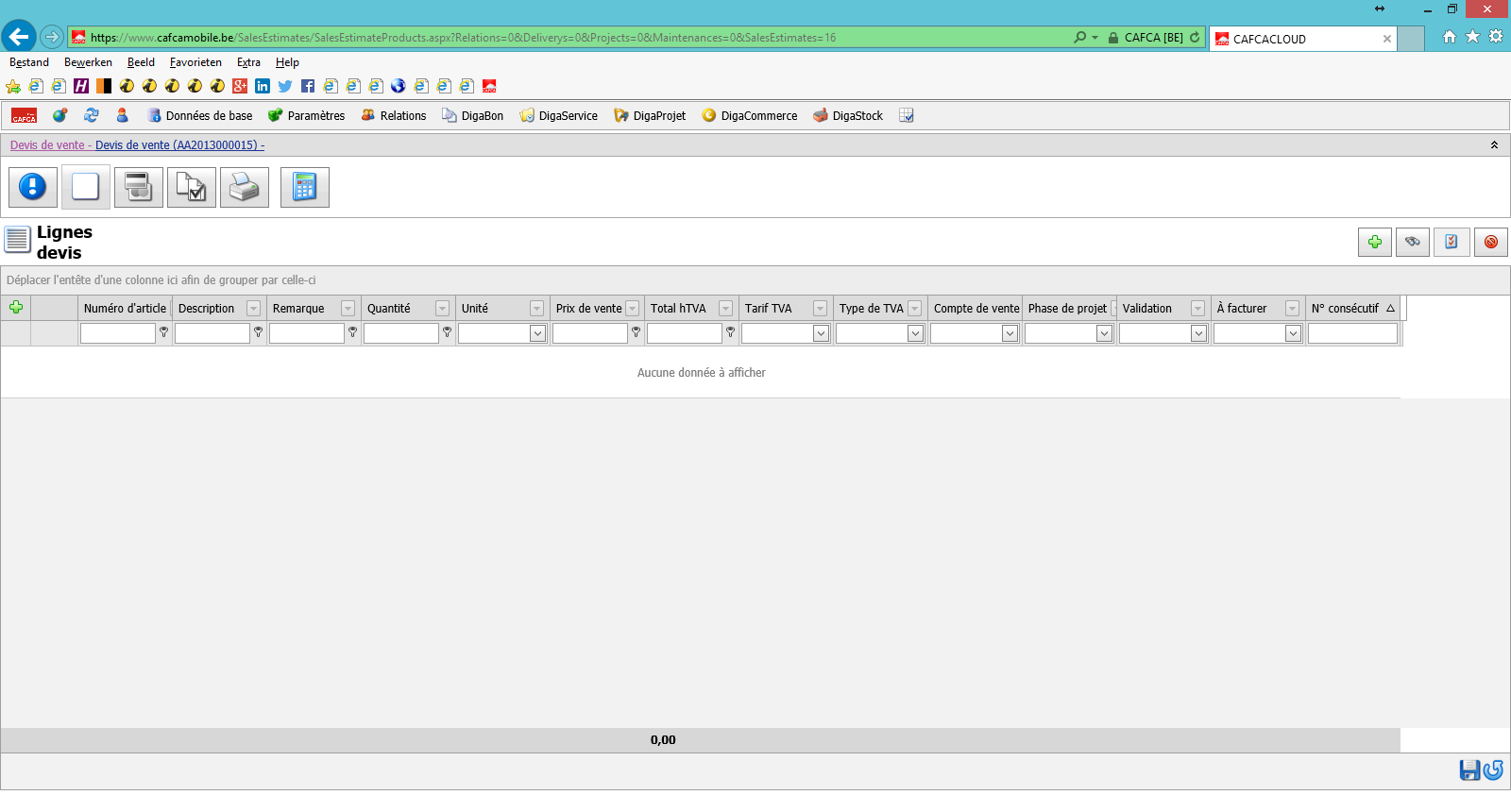This screenshot has height=812, width=1511.
Task: Save using the floppy disk icon
Action: click(x=1469, y=770)
